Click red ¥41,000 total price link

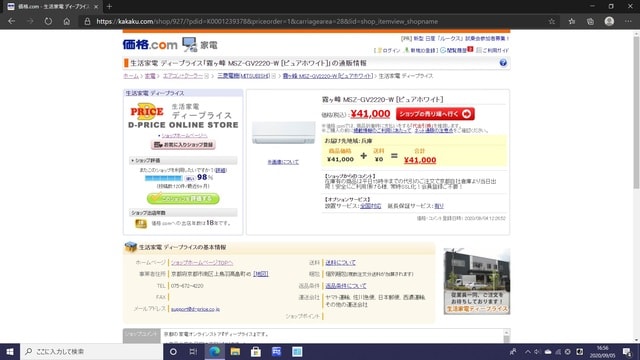click(x=420, y=160)
